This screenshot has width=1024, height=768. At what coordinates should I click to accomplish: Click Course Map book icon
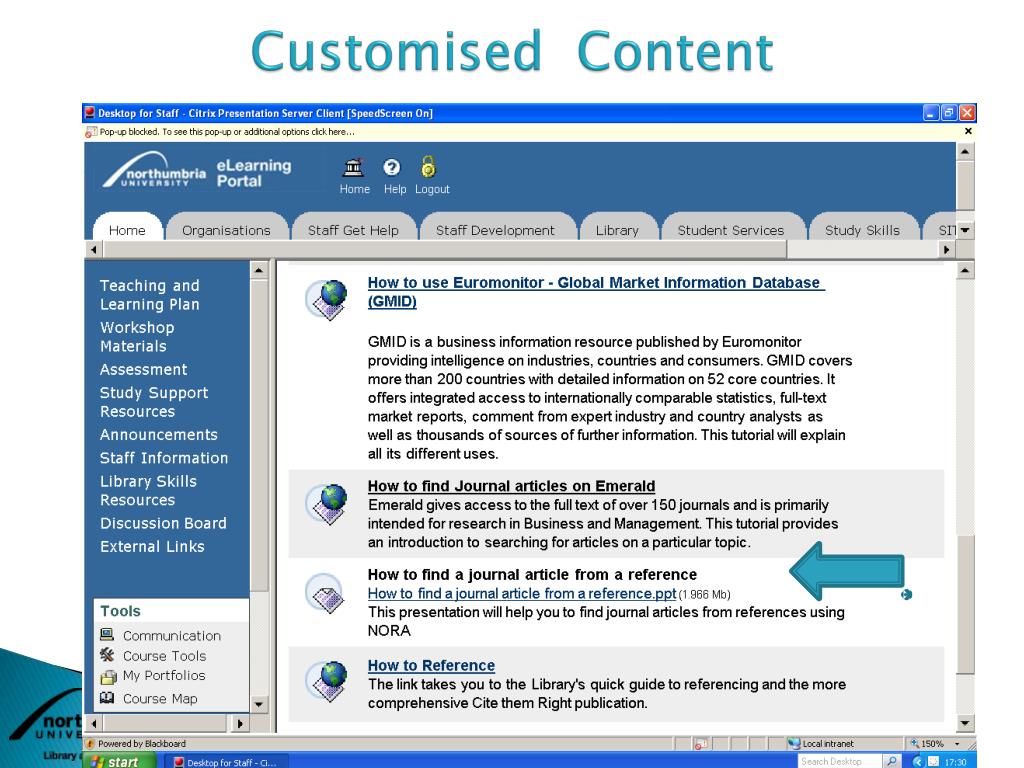pyautogui.click(x=107, y=698)
